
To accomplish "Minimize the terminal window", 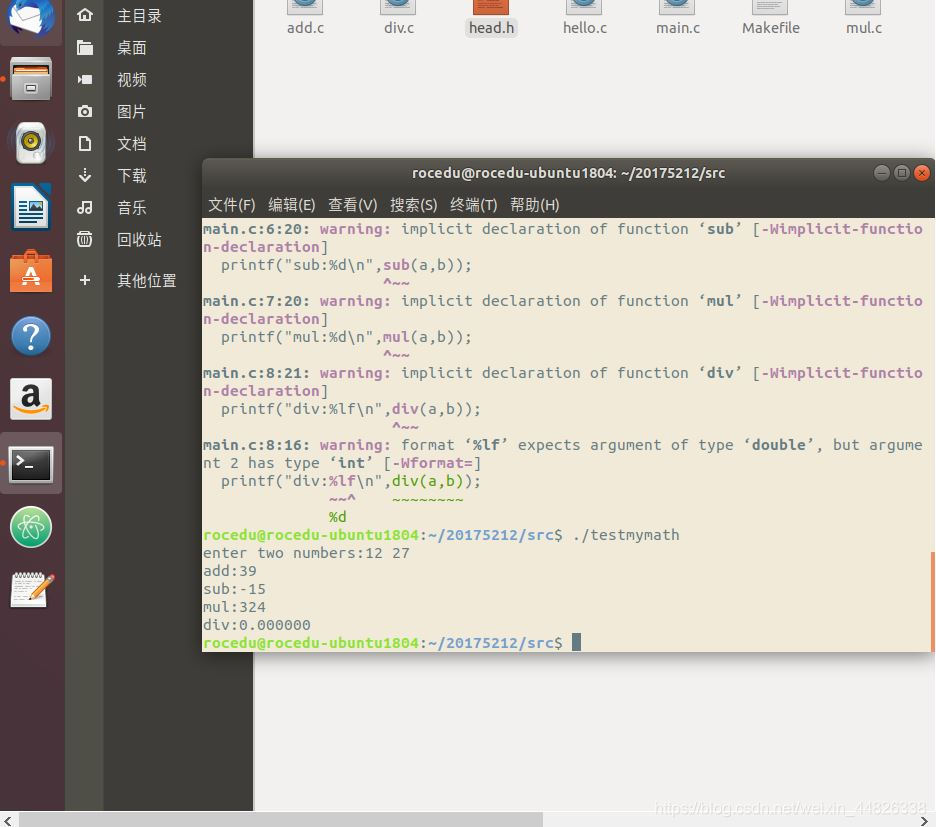I will (882, 173).
